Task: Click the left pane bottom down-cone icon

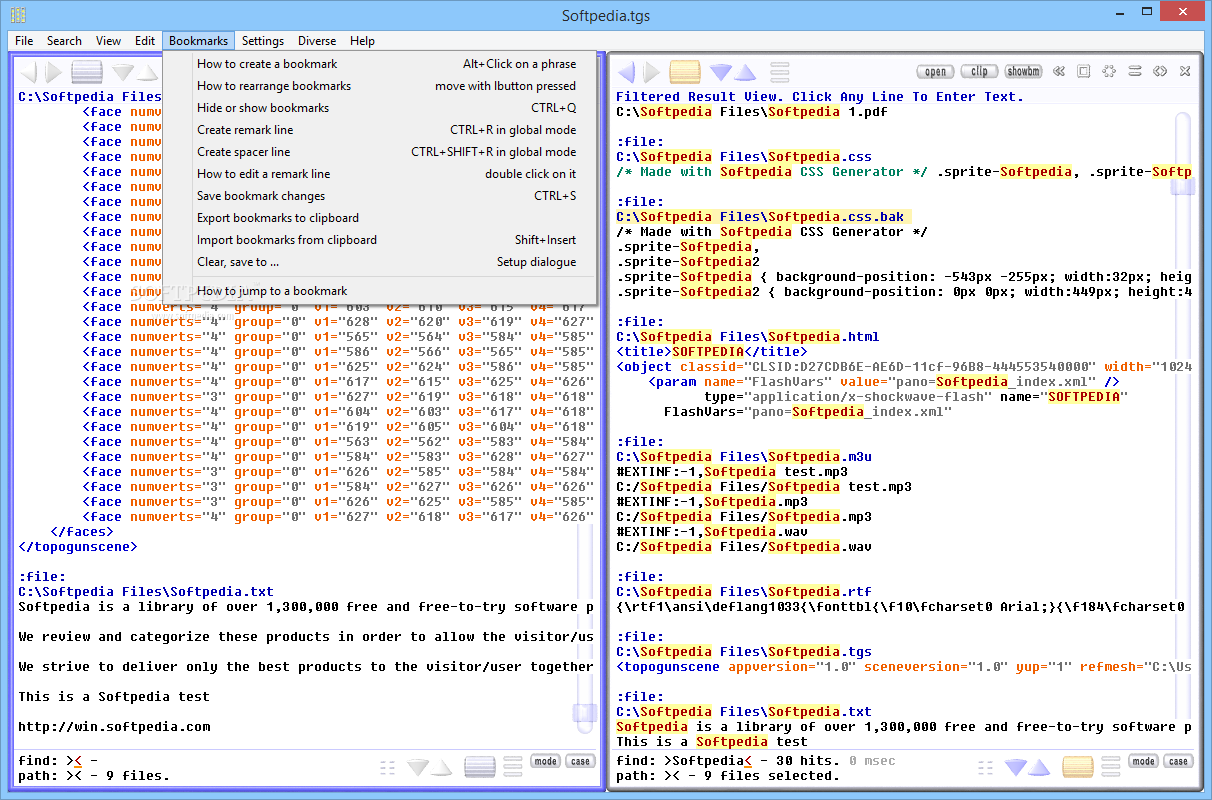Action: pos(418,767)
